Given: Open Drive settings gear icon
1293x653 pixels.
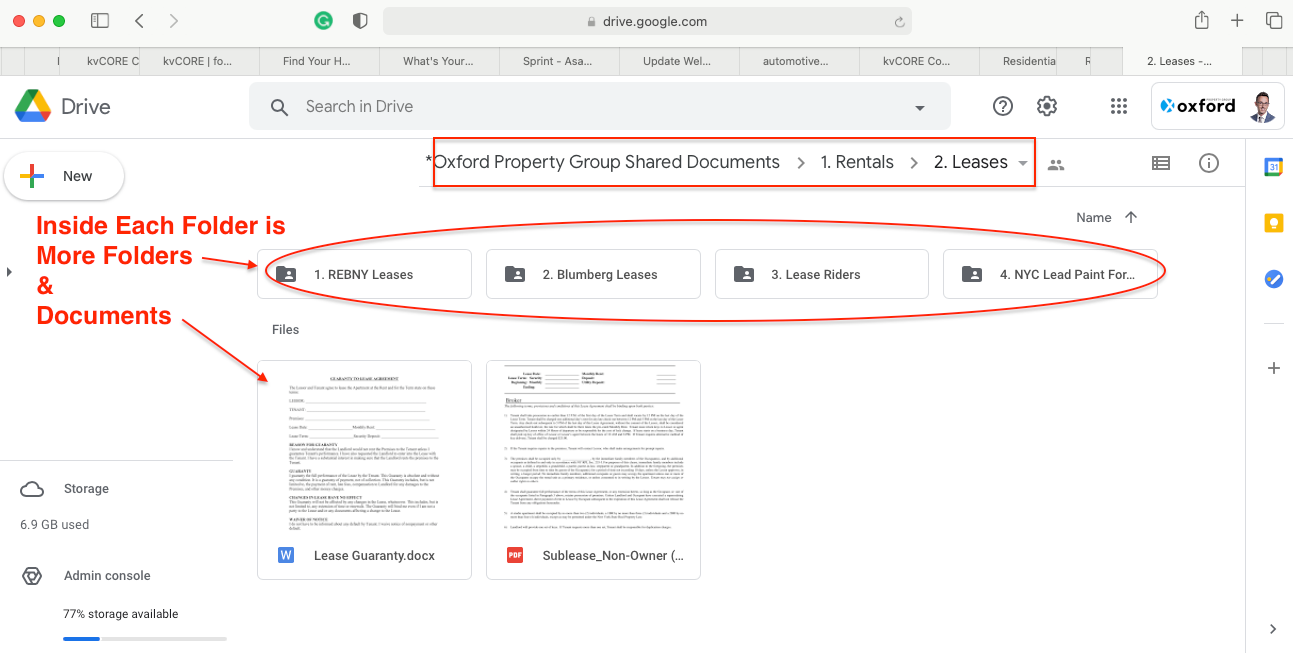Looking at the screenshot, I should click(1047, 106).
